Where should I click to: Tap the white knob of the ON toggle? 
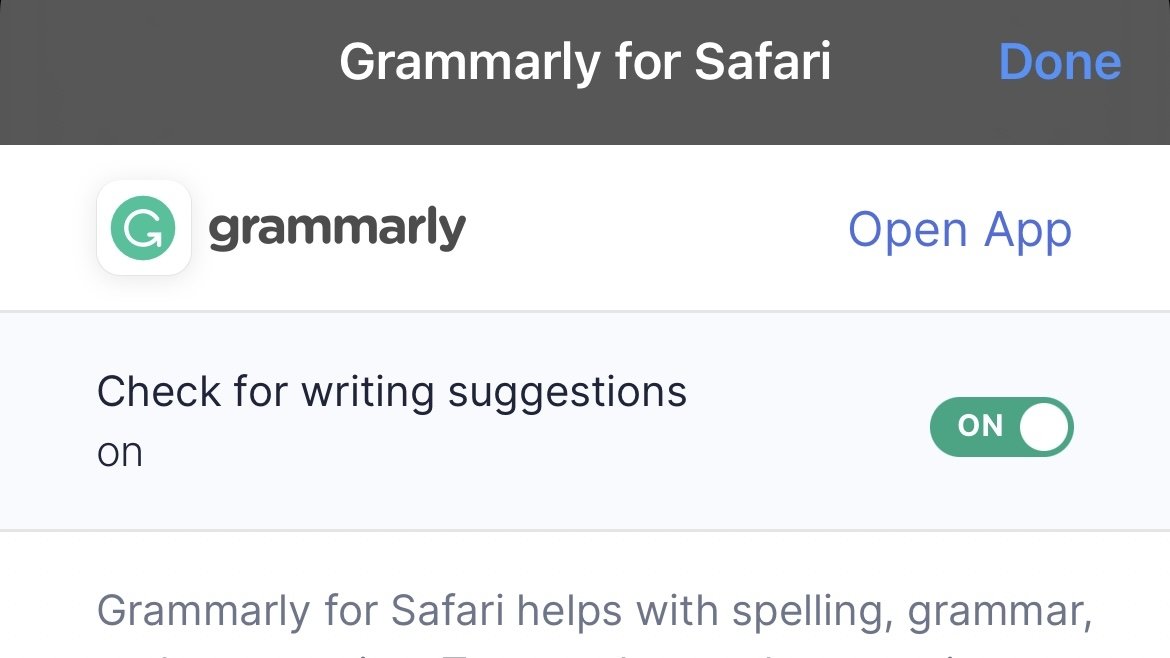[x=1044, y=427]
